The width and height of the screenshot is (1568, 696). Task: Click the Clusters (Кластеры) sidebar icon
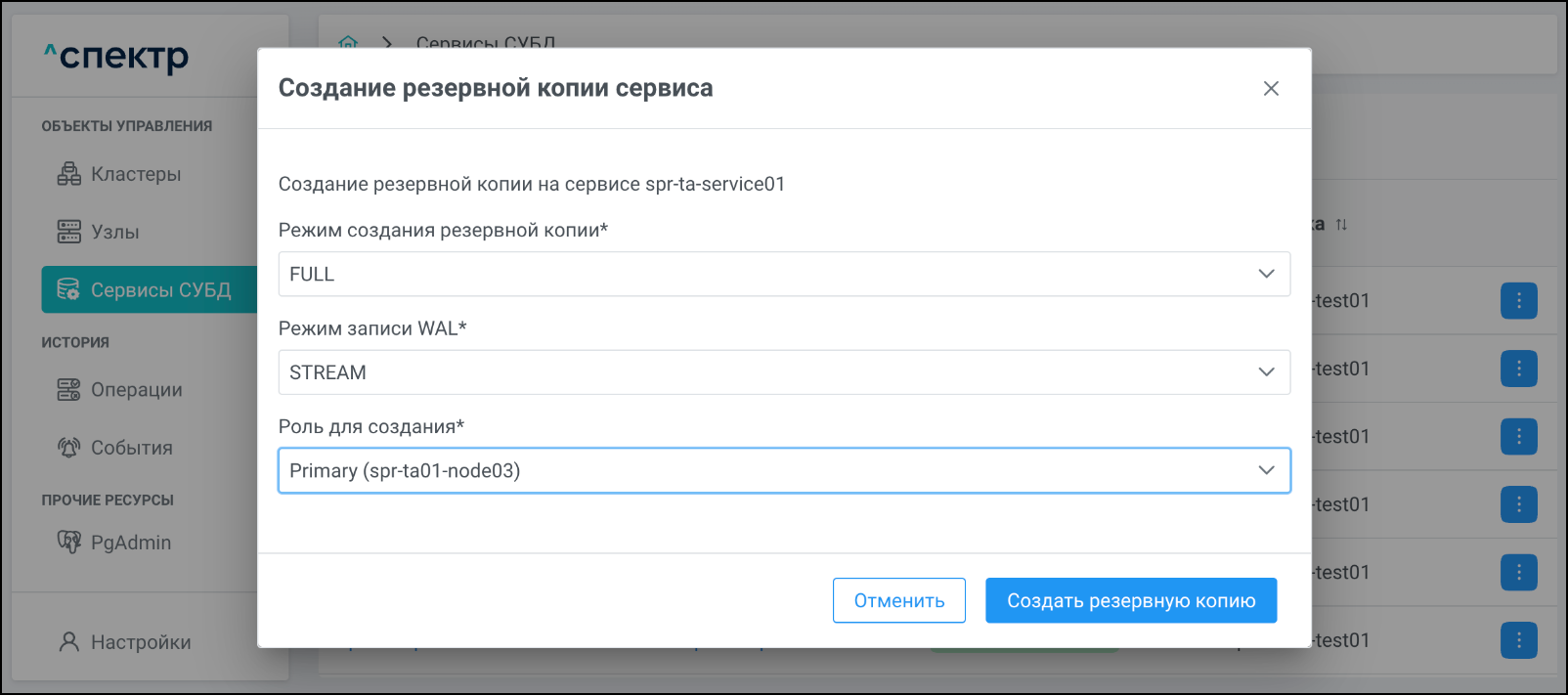point(68,174)
